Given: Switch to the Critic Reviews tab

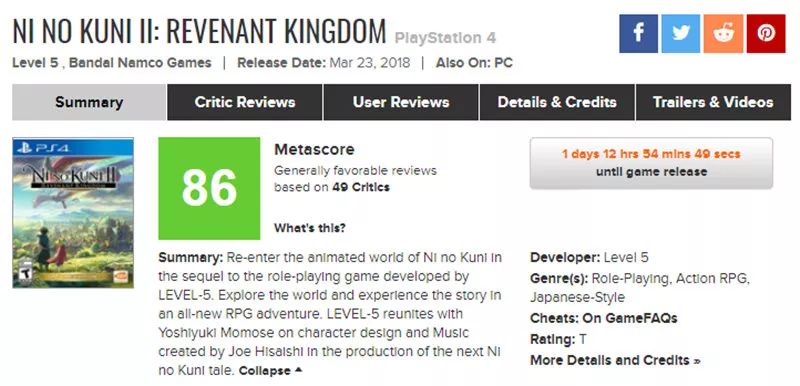Looking at the screenshot, I should (x=245, y=102).
